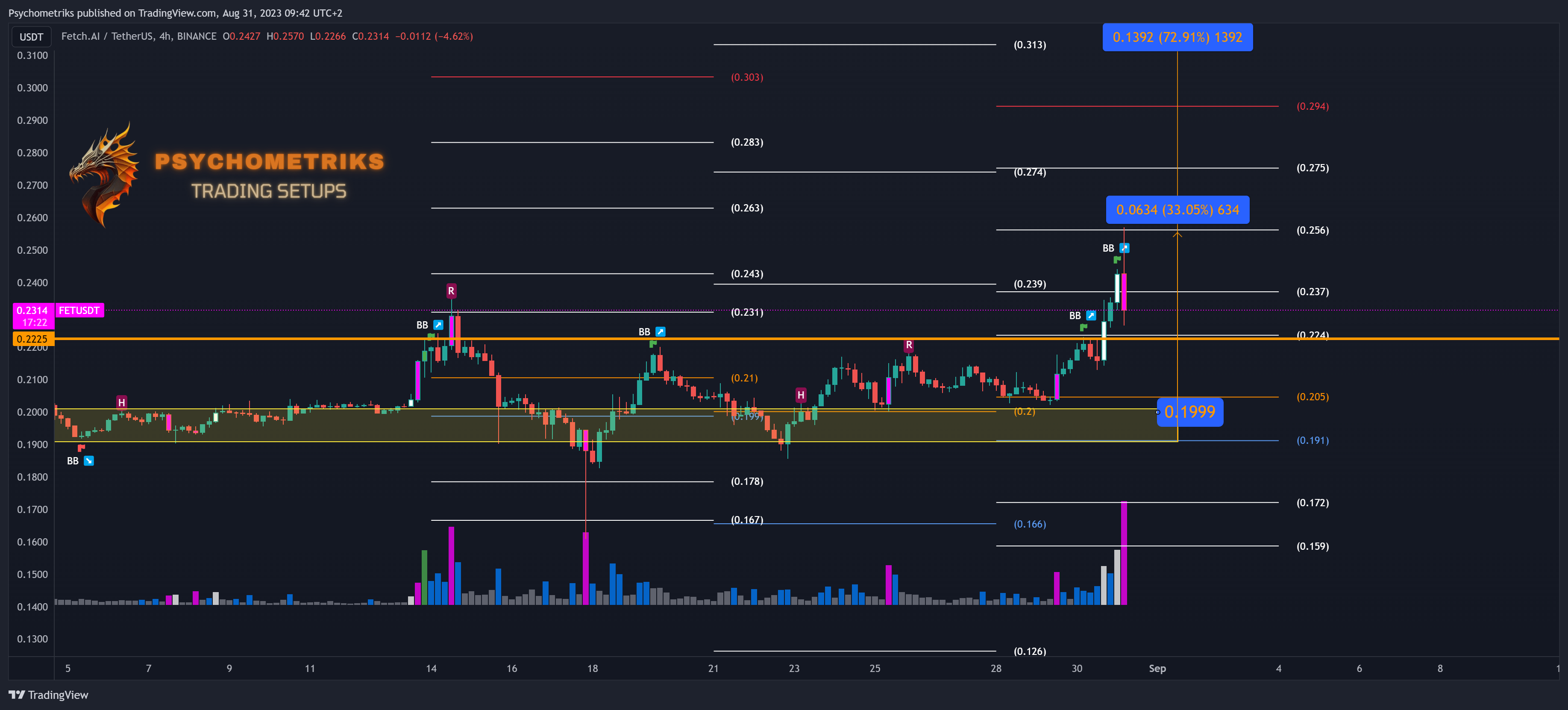Select the blue (0.166) level label
Screen dimensions: 1568x710
click(1030, 524)
